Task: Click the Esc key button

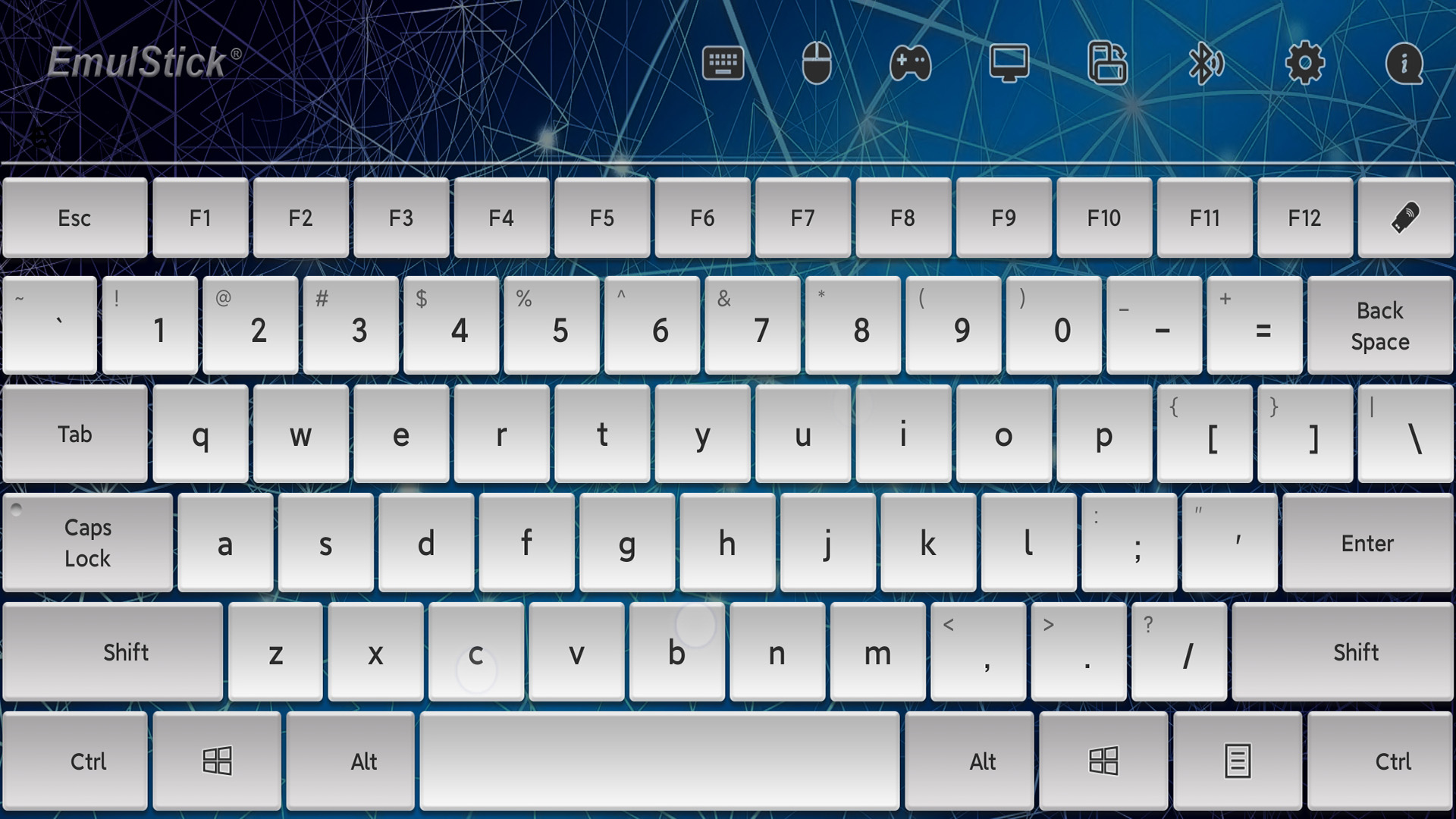Action: coord(75,218)
